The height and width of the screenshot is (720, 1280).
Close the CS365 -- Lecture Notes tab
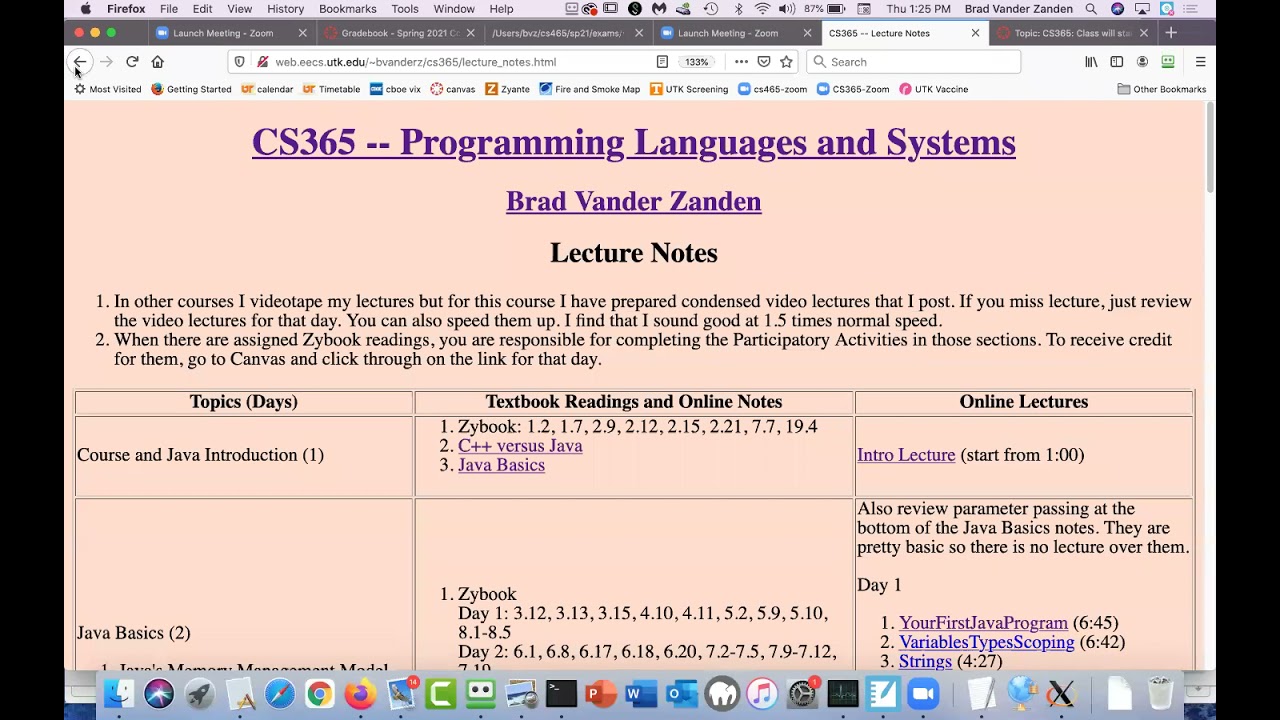coord(975,33)
